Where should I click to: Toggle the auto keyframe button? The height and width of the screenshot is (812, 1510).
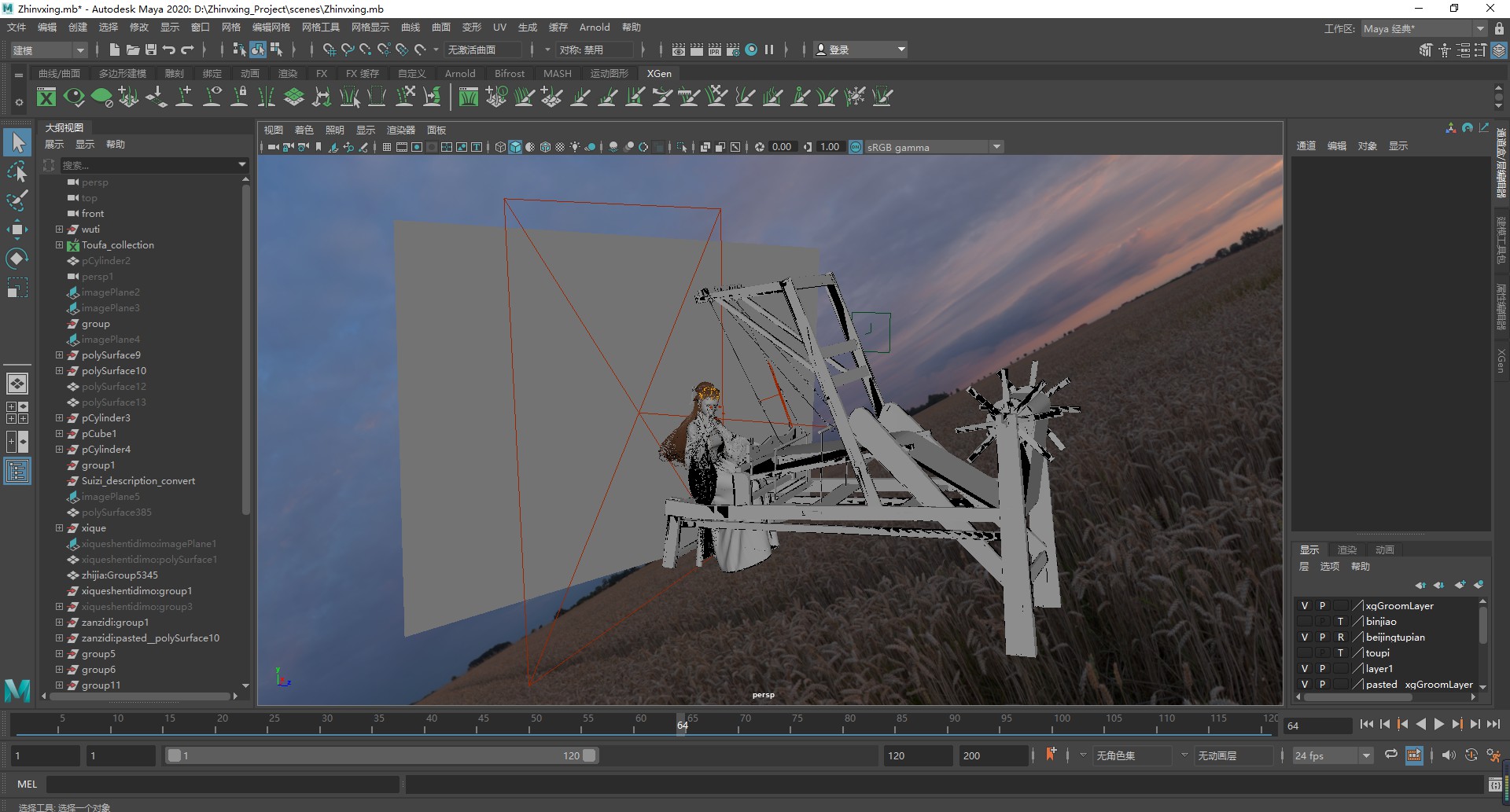click(1051, 755)
